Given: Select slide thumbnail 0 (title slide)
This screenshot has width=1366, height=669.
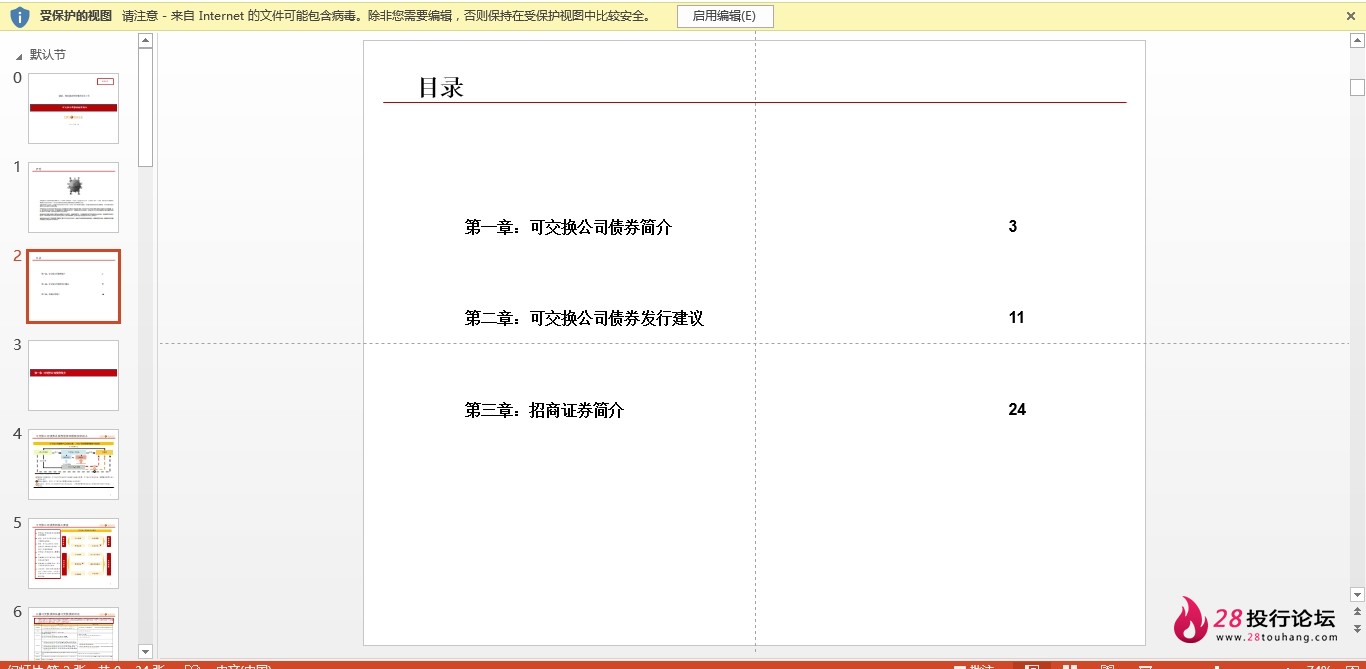Looking at the screenshot, I should click(x=73, y=108).
